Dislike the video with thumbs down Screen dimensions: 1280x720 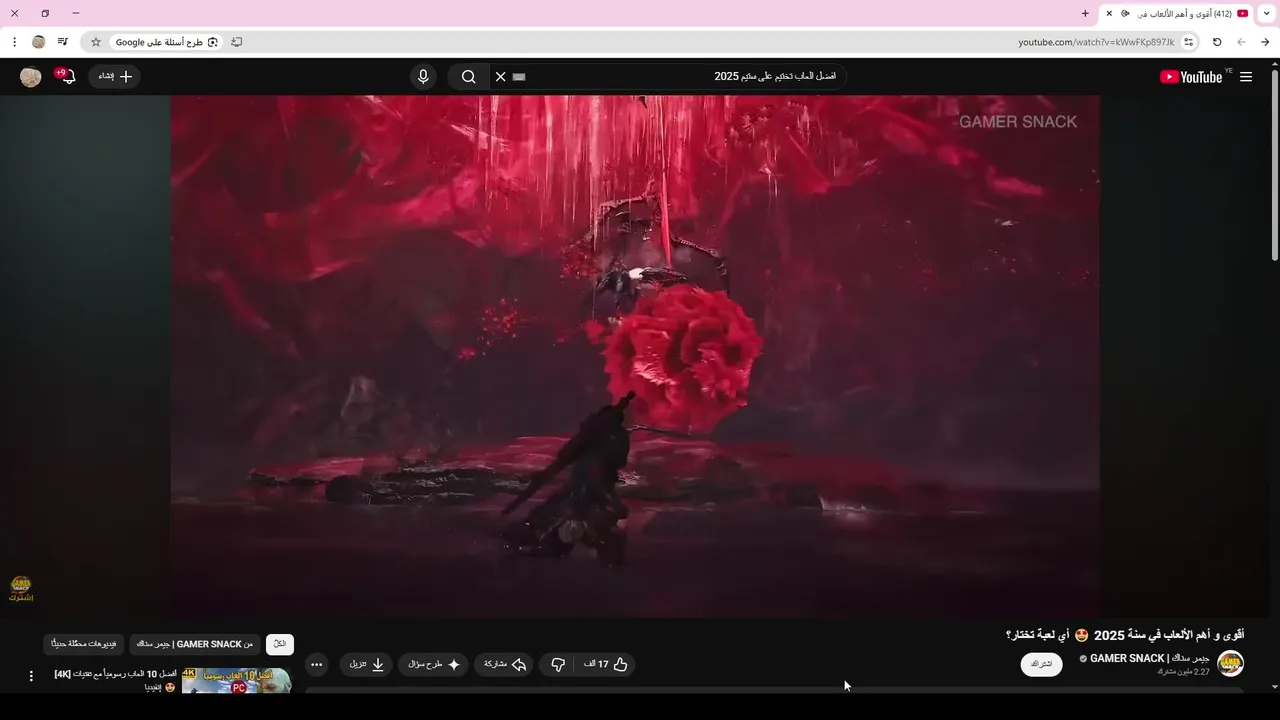[558, 664]
